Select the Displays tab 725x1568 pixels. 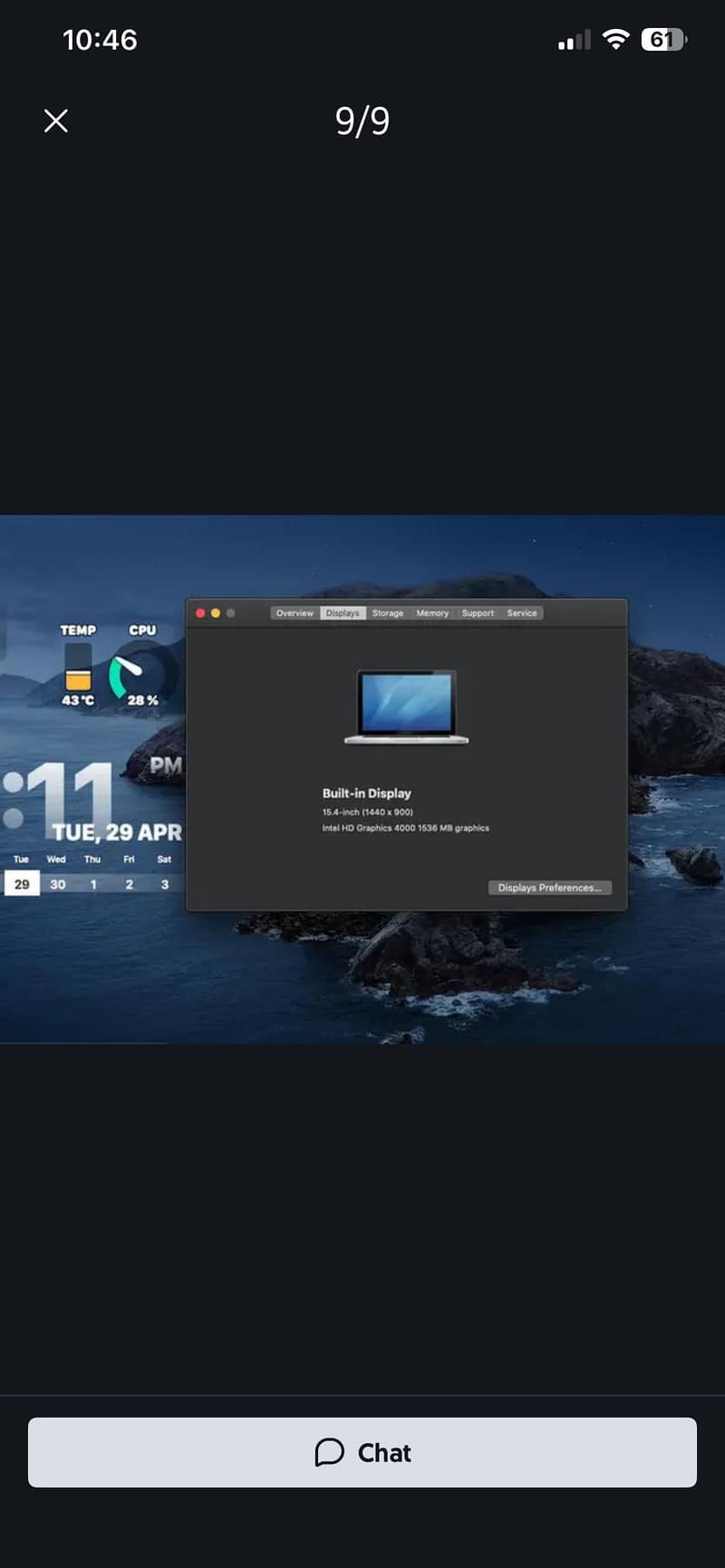343,613
